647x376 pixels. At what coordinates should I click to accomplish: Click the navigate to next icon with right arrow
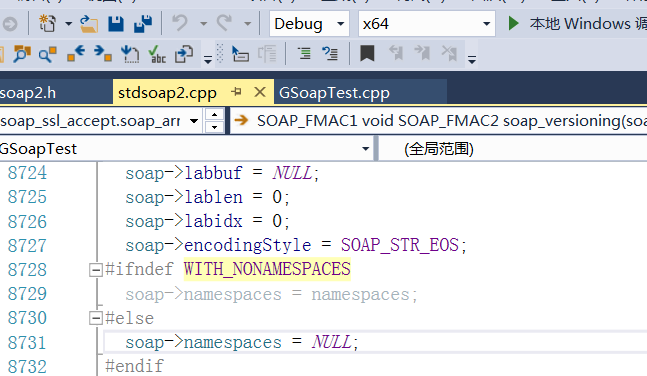click(x=102, y=54)
